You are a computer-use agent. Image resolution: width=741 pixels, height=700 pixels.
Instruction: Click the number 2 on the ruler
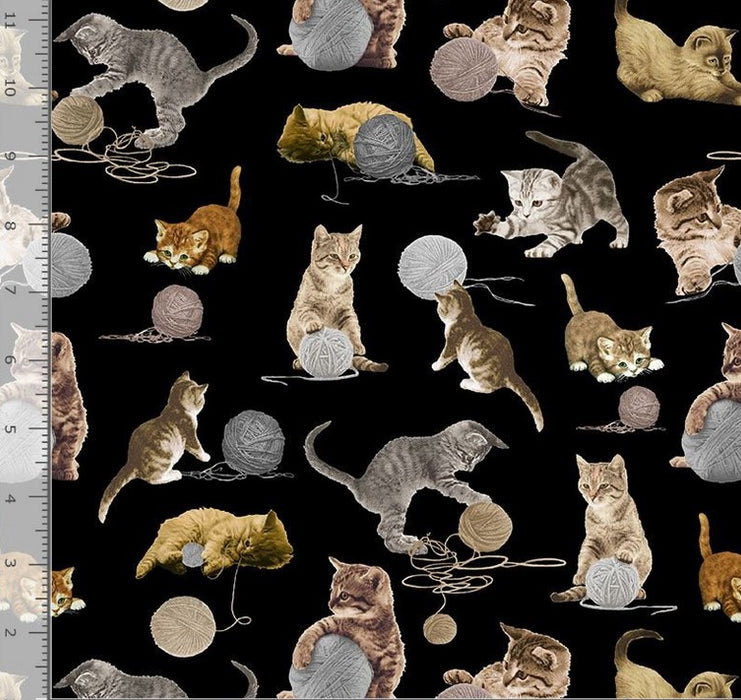tap(11, 632)
